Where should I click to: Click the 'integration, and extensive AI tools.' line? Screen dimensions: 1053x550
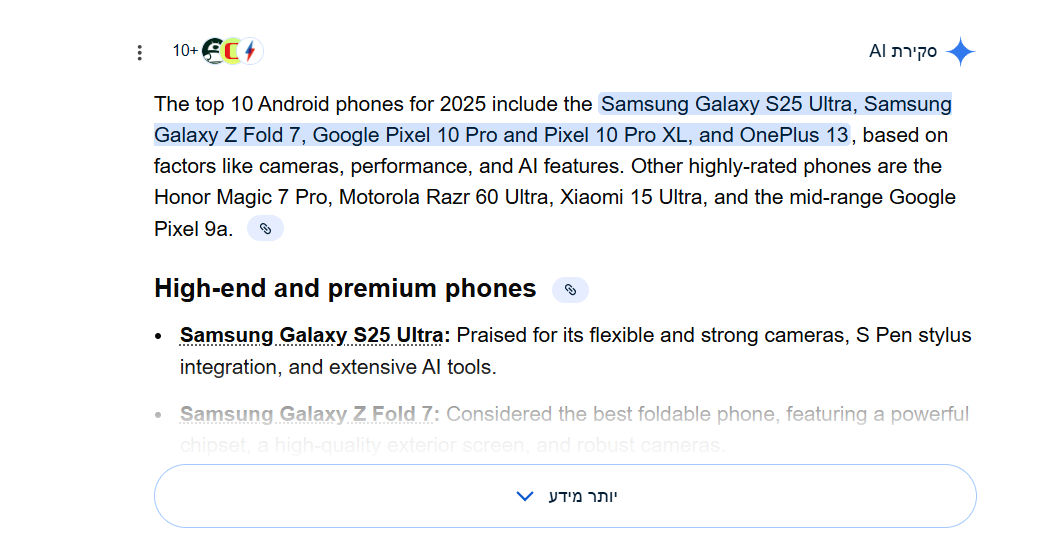click(338, 367)
